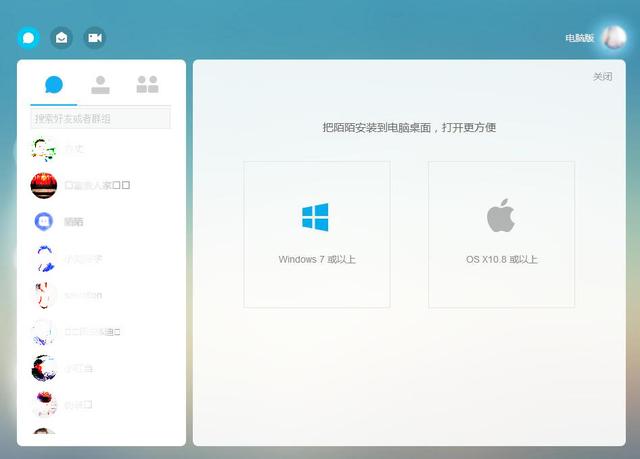The image size is (640, 459).
Task: Open the video camera icon in top bar
Action: point(95,38)
